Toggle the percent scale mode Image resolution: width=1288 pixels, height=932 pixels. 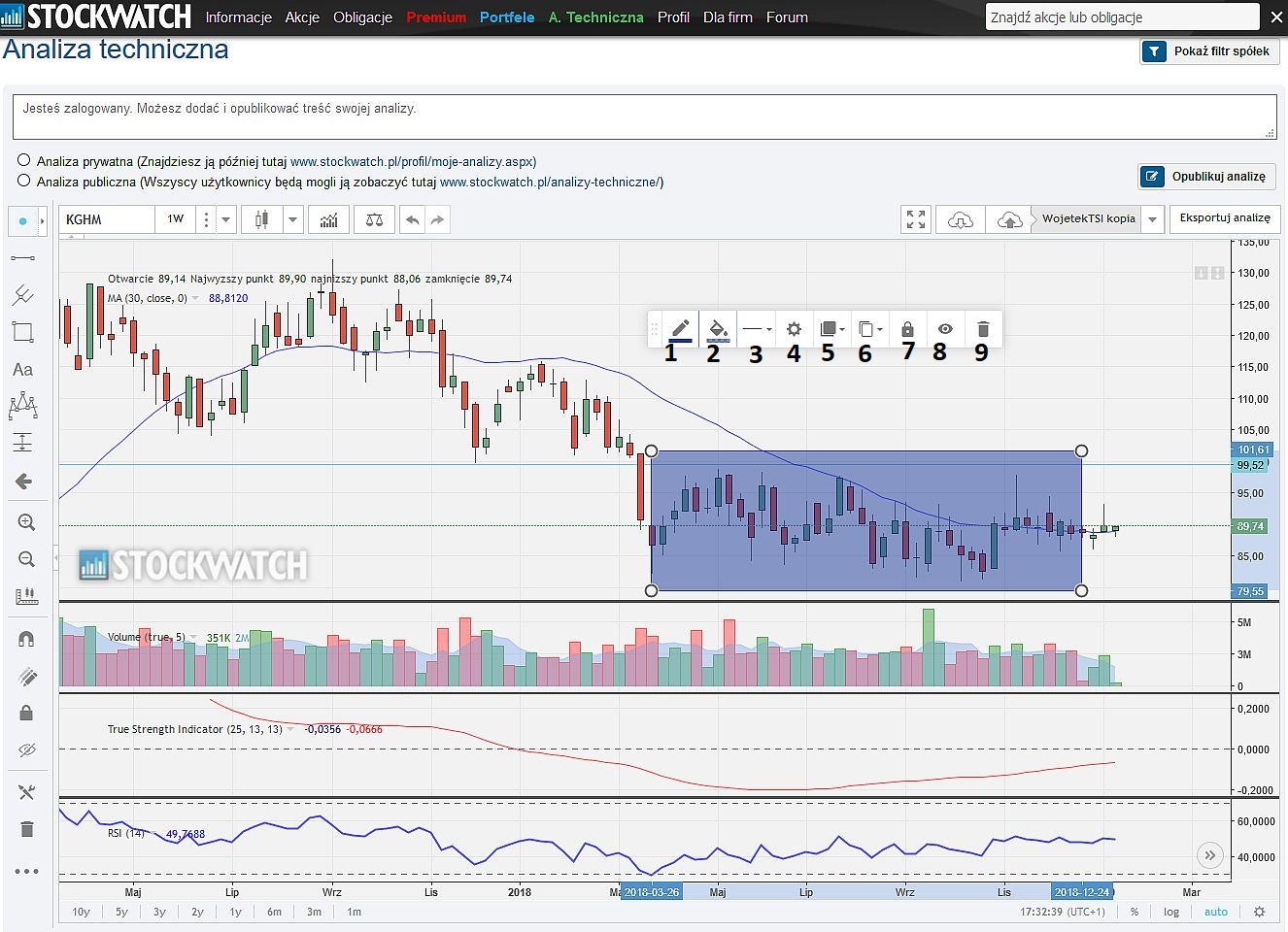pyautogui.click(x=1134, y=912)
